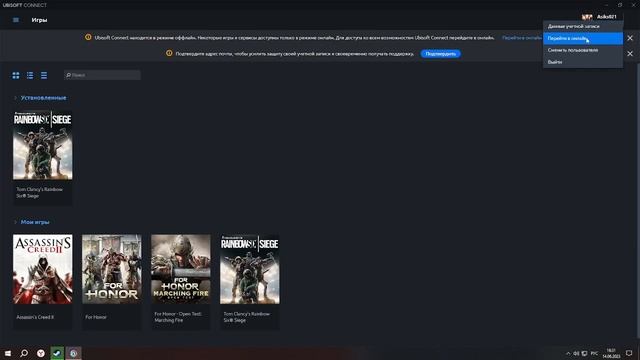Select the account data menu entry
The image size is (640, 360).
click(583, 26)
